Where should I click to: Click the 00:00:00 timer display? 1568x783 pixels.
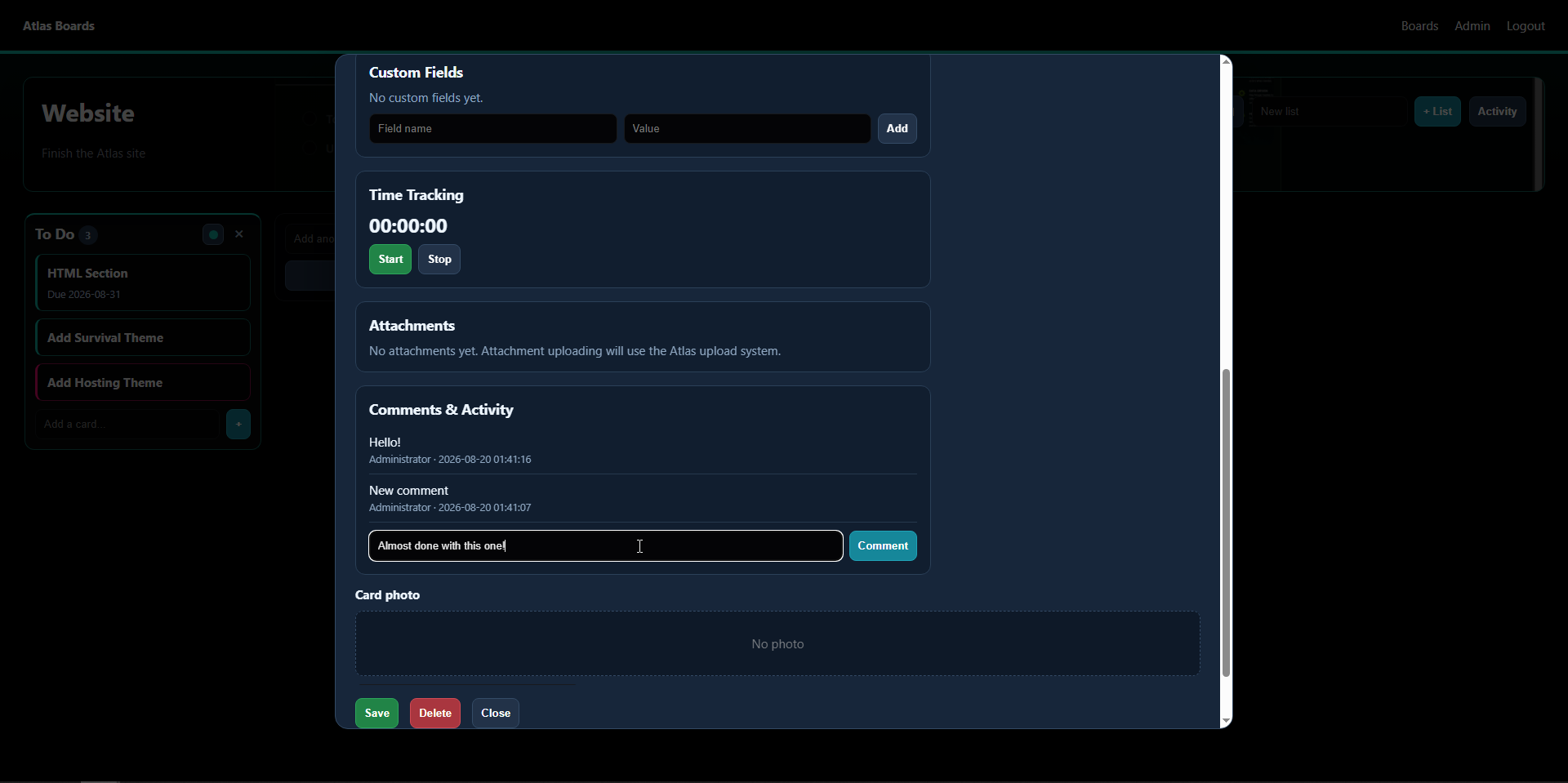(x=408, y=226)
